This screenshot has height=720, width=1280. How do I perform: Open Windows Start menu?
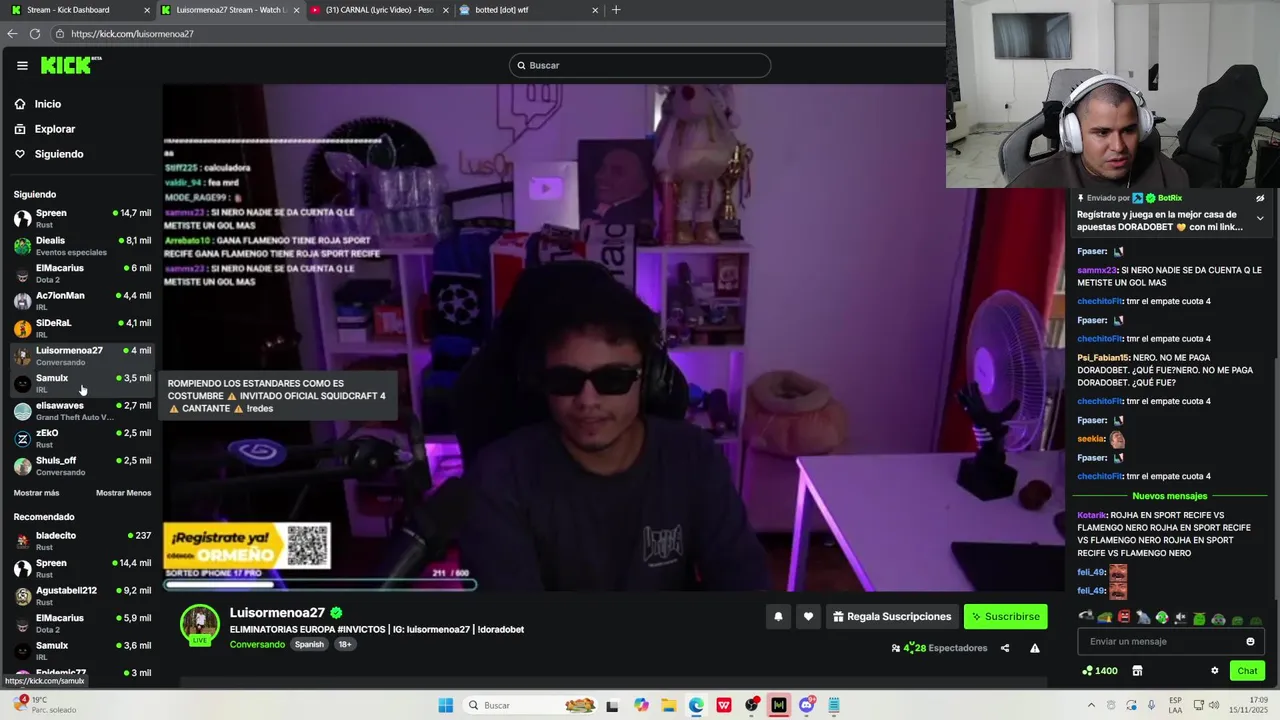click(446, 705)
